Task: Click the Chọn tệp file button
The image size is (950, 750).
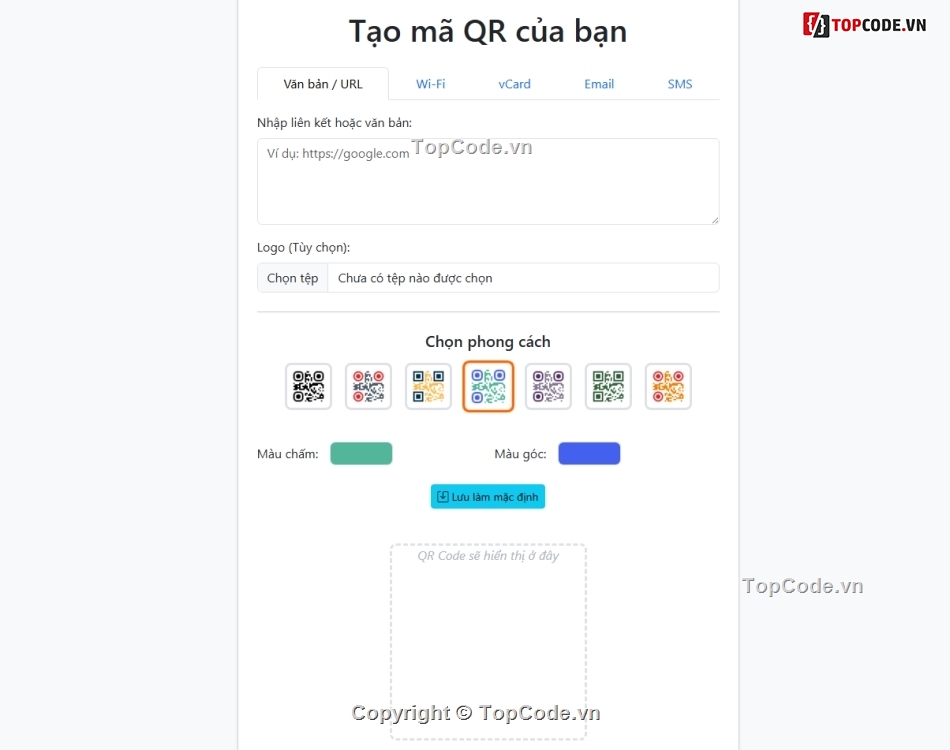Action: [x=293, y=278]
